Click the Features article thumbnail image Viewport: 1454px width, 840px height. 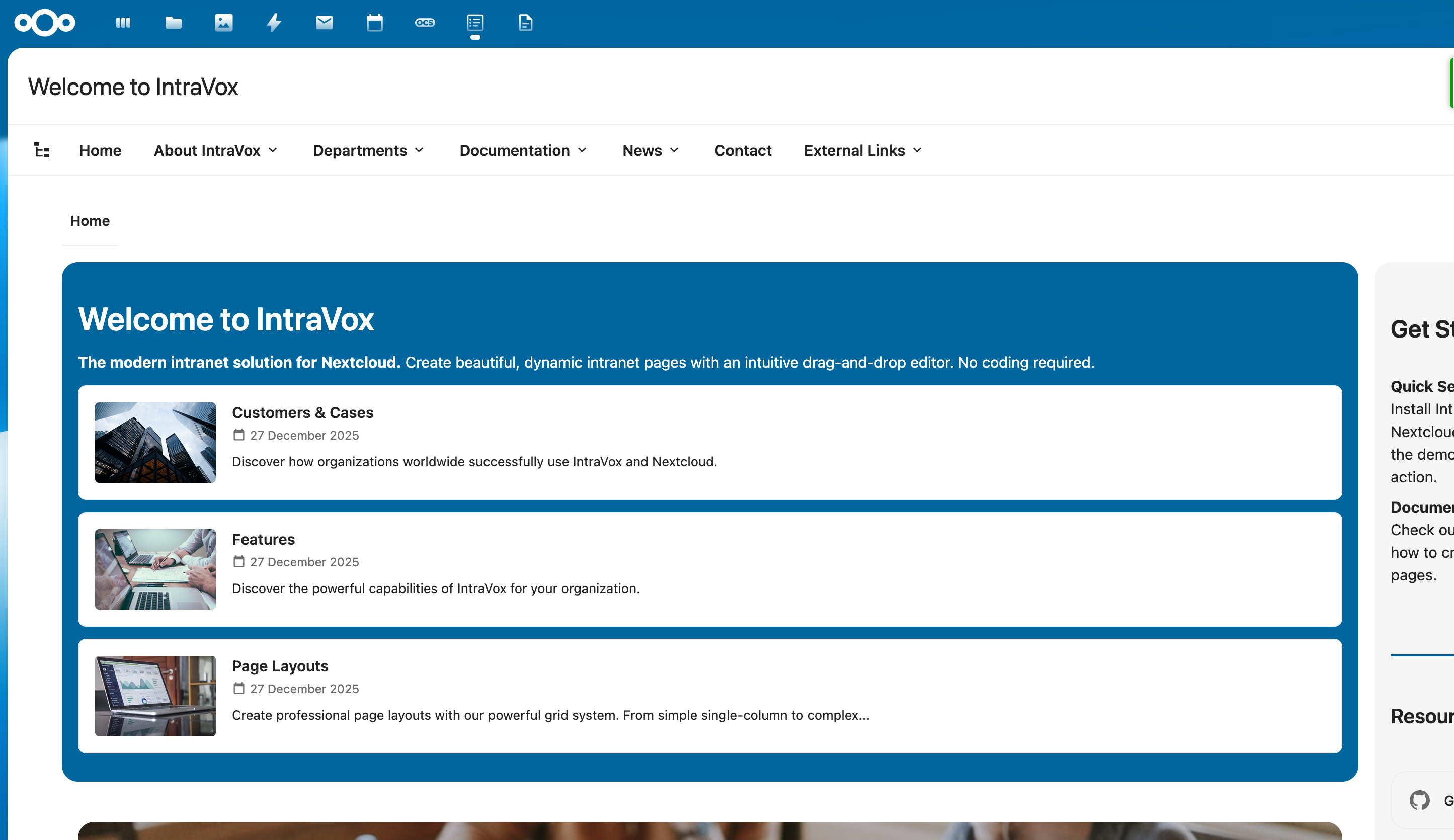click(x=154, y=569)
